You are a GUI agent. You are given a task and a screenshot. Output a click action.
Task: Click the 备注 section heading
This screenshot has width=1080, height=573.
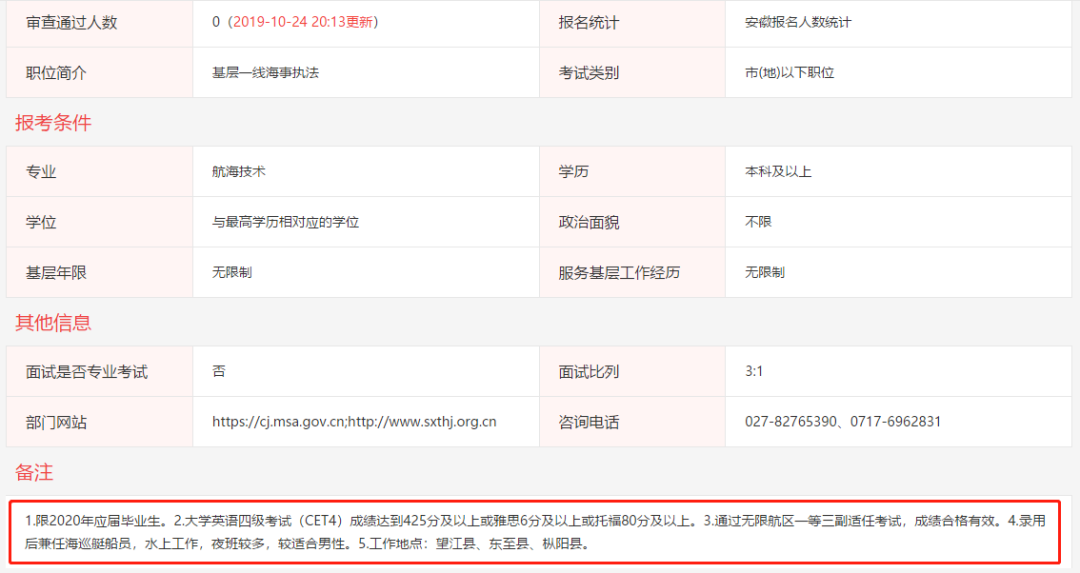[x=34, y=472]
